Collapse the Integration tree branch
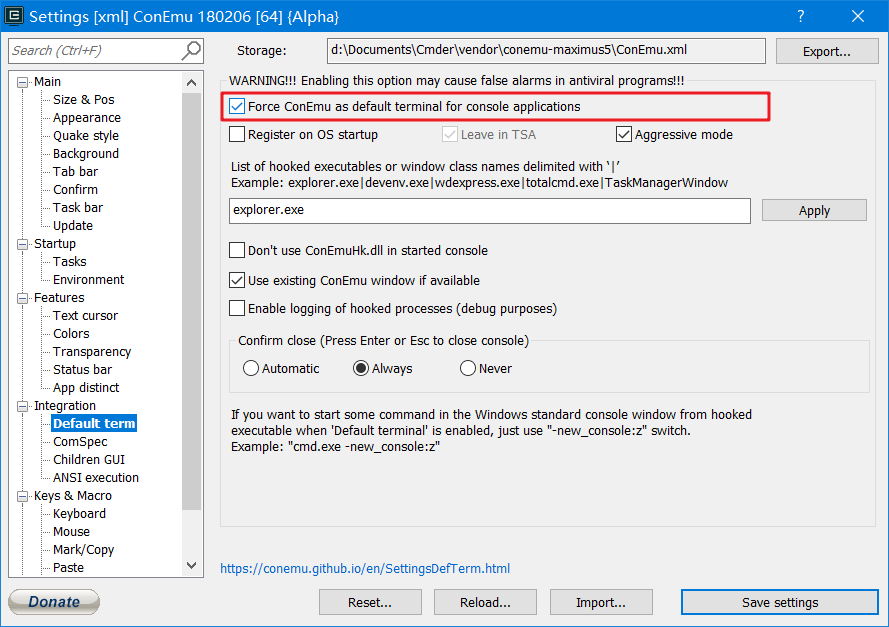The image size is (889, 627). (24, 405)
